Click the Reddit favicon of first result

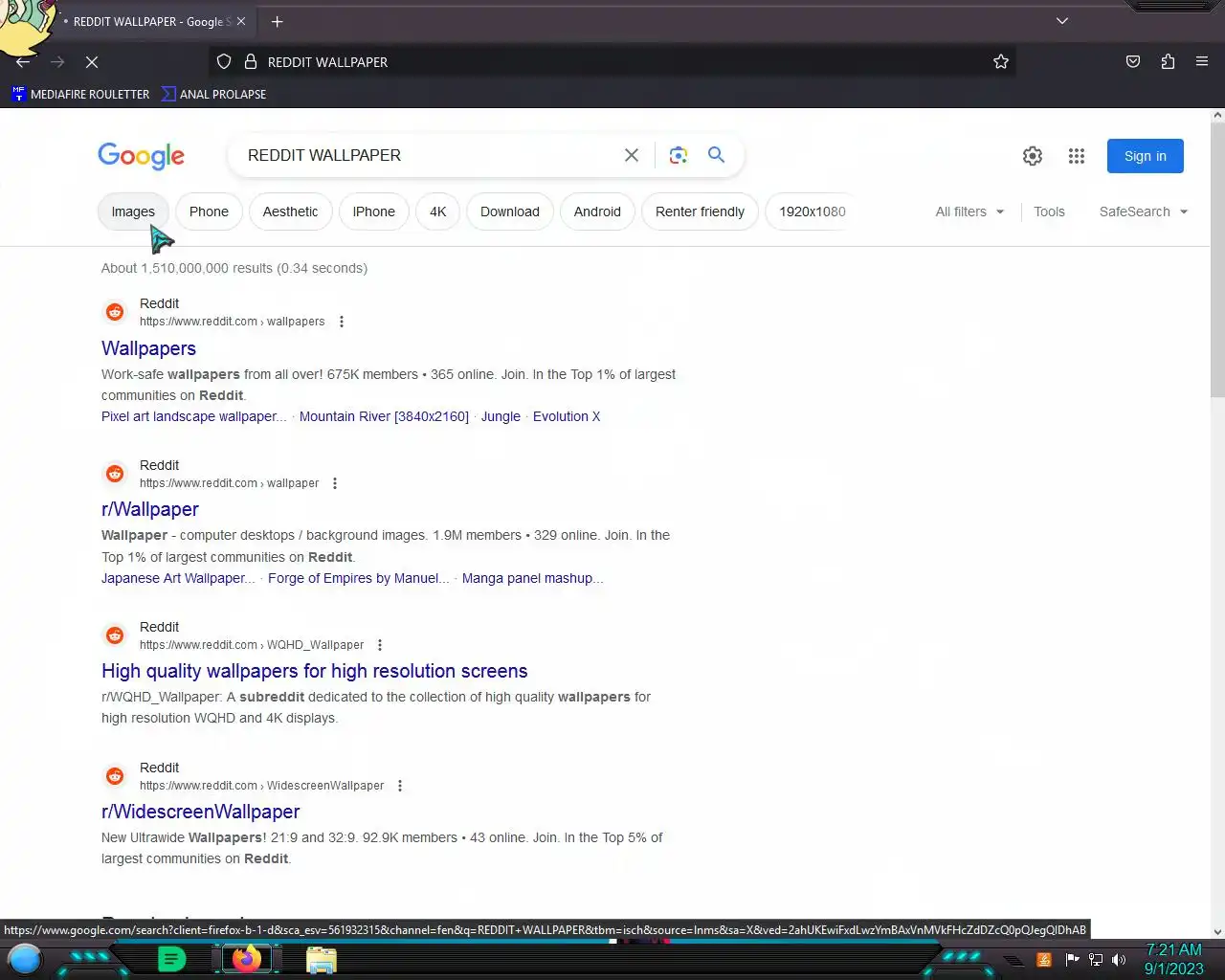click(115, 312)
